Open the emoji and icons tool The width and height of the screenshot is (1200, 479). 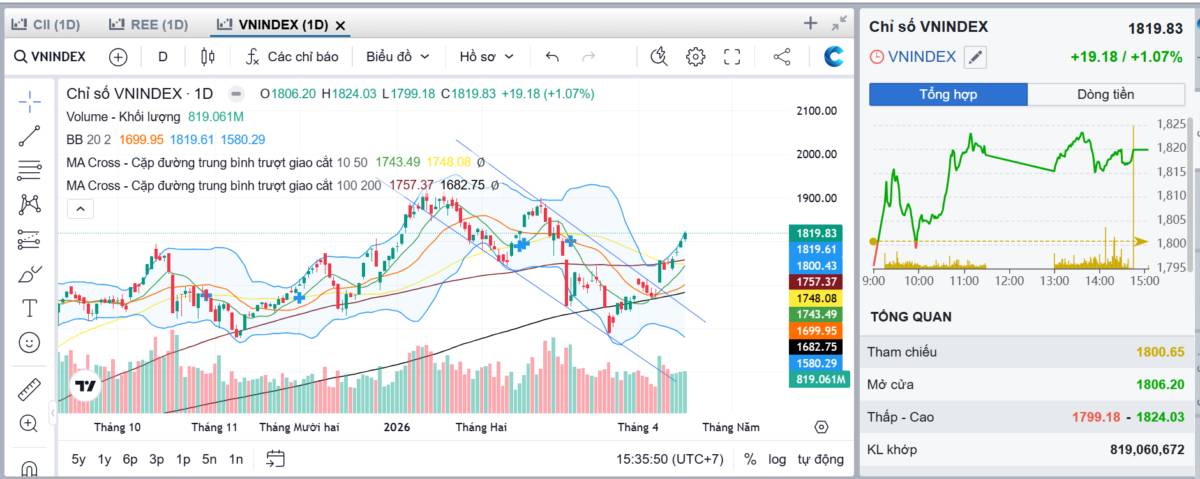[x=29, y=342]
